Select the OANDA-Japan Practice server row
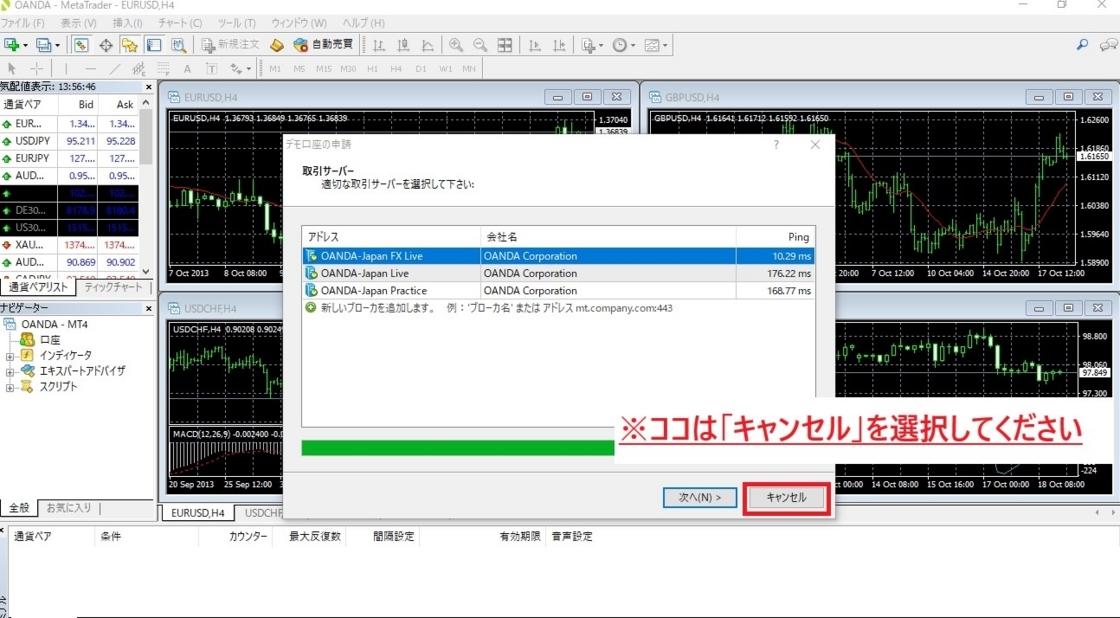1120x618 pixels. pos(559,291)
